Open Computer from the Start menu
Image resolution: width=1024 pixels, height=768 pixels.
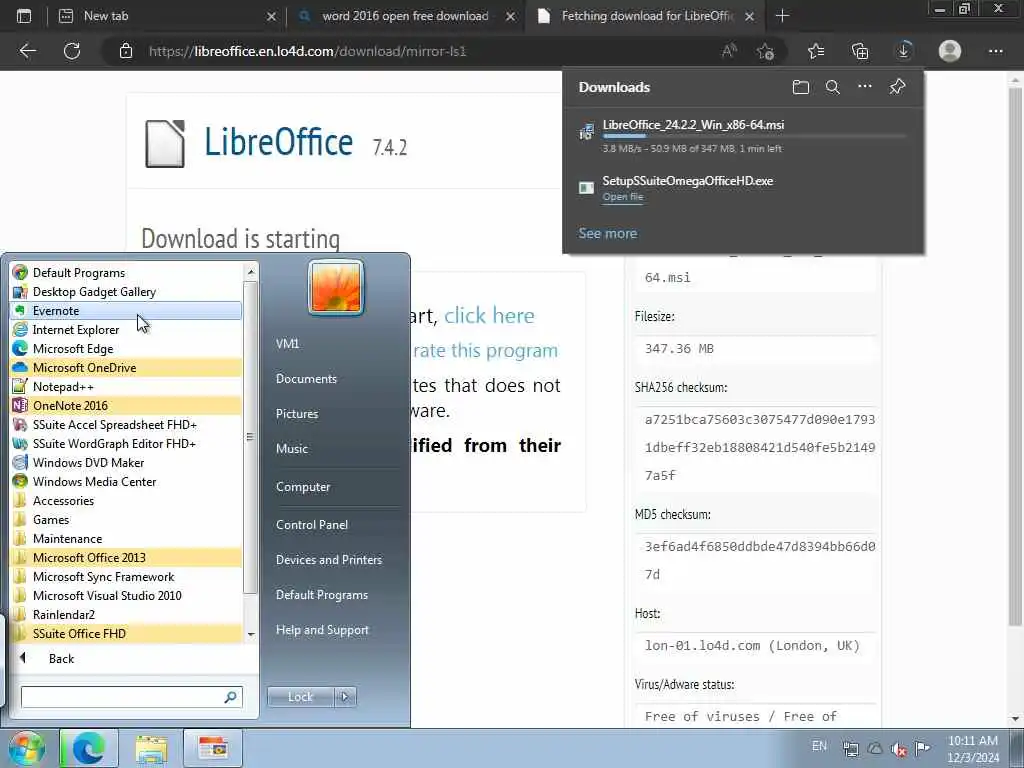[303, 487]
